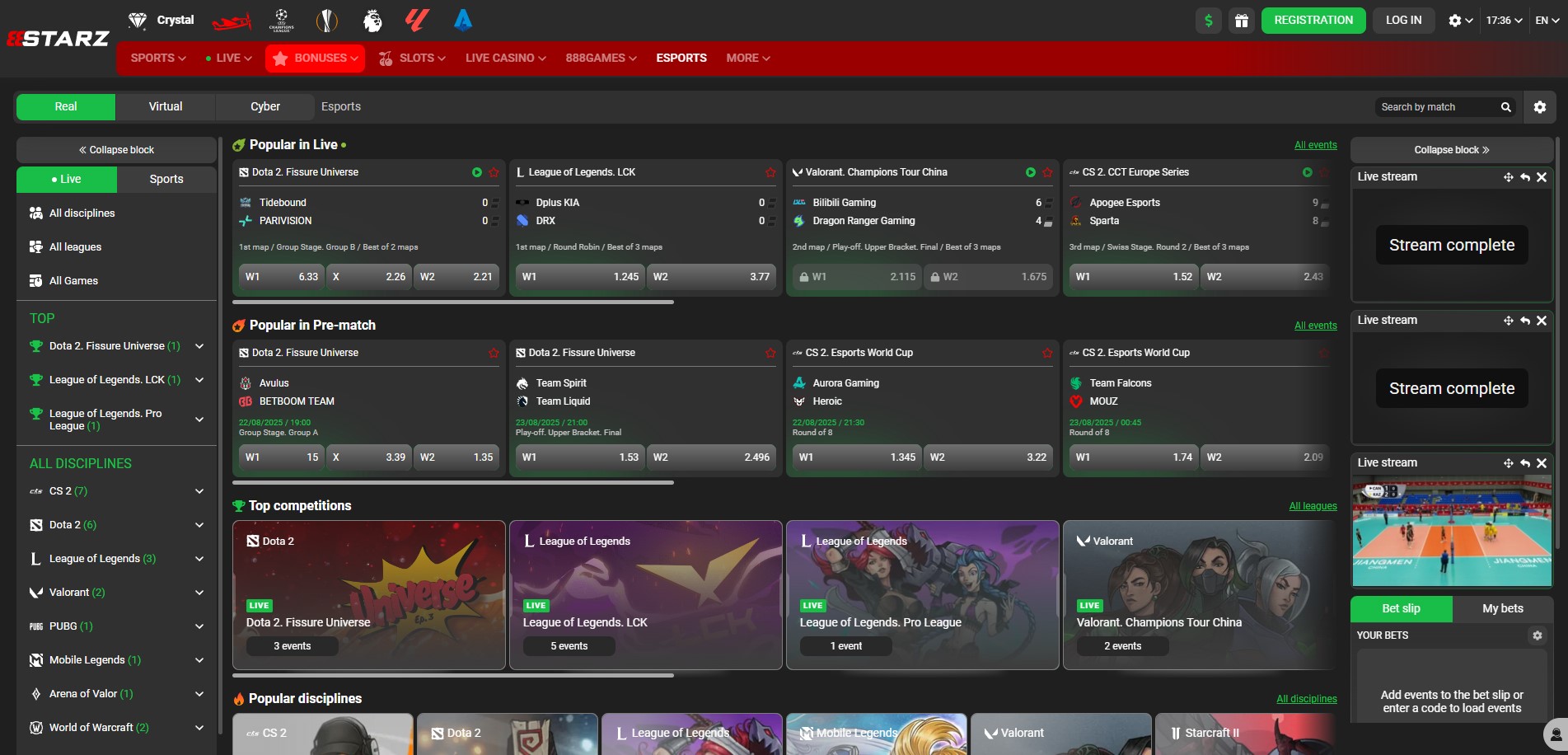Click the search magnifier icon
The image size is (1568, 755).
[1506, 107]
